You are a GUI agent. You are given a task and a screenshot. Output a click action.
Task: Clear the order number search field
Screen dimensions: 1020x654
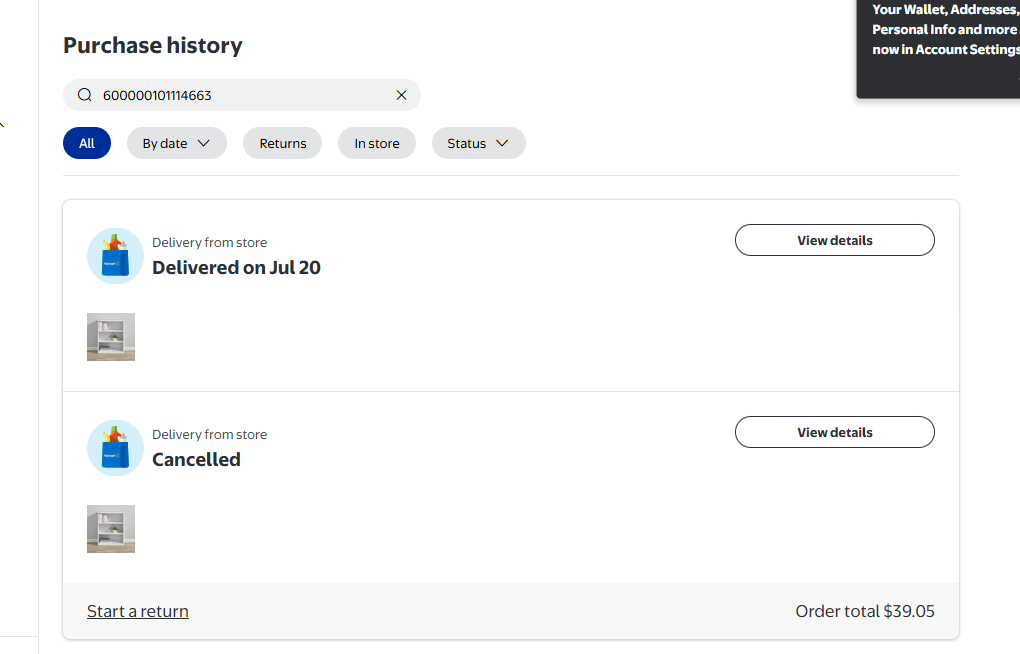[401, 95]
